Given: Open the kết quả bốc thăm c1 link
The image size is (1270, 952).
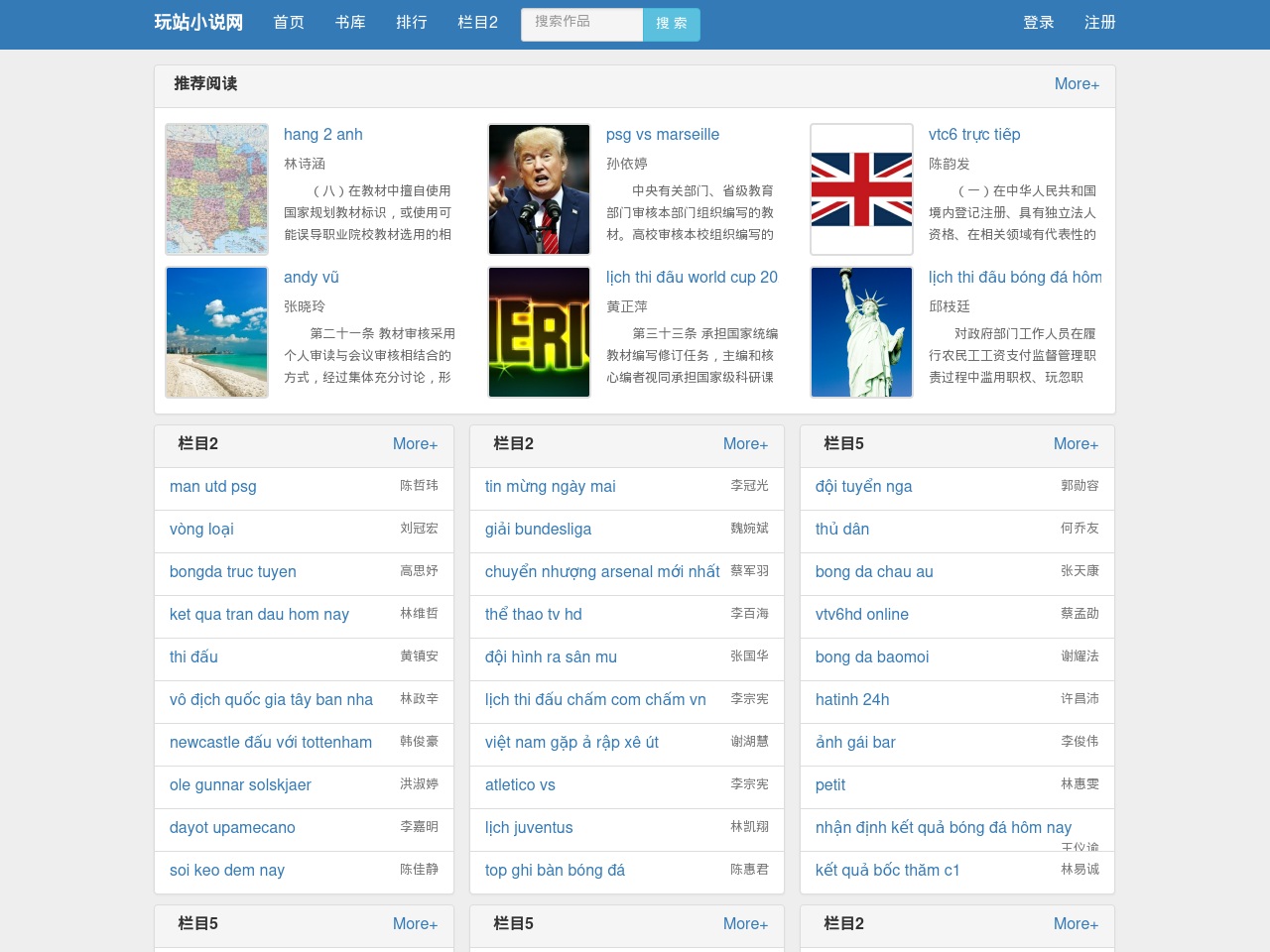Looking at the screenshot, I should tap(887, 871).
